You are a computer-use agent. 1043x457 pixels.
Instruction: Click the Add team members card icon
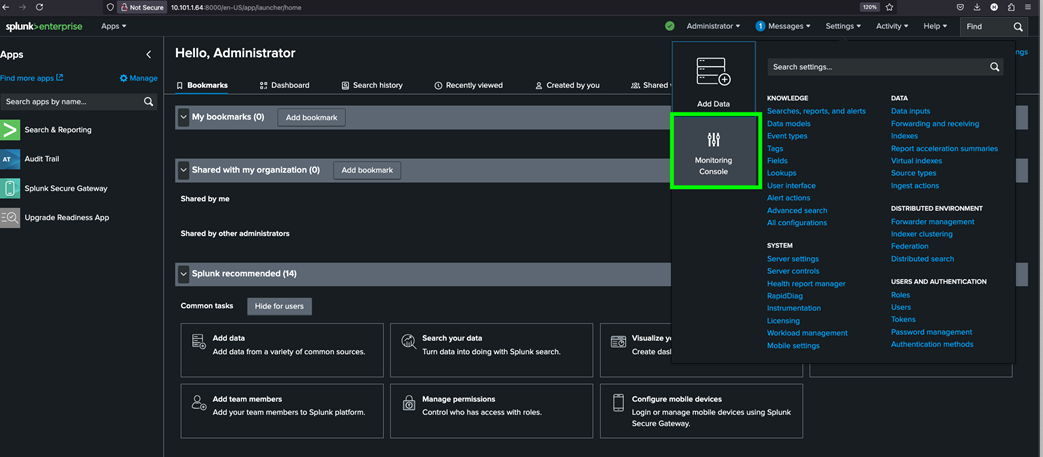click(x=198, y=402)
